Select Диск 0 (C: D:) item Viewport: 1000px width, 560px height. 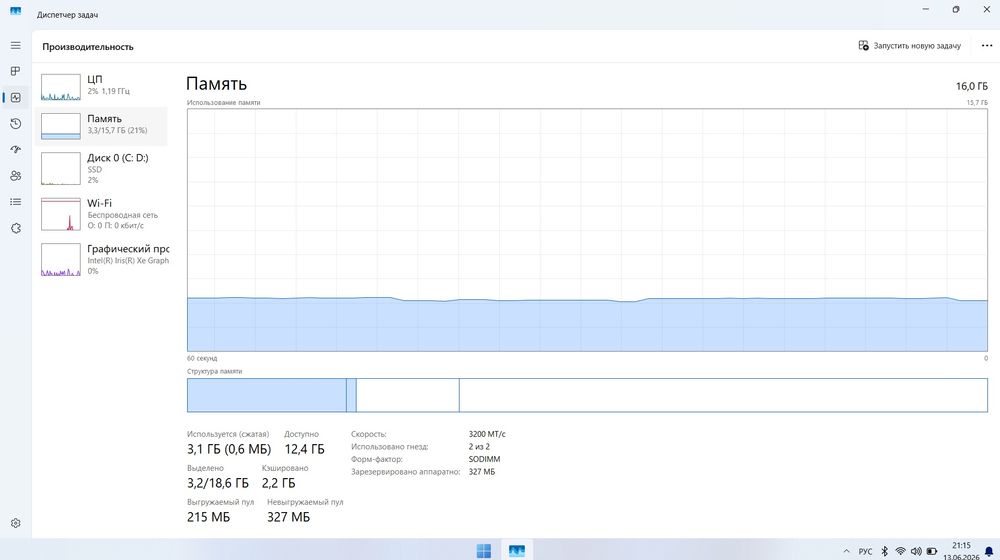pyautogui.click(x=102, y=168)
